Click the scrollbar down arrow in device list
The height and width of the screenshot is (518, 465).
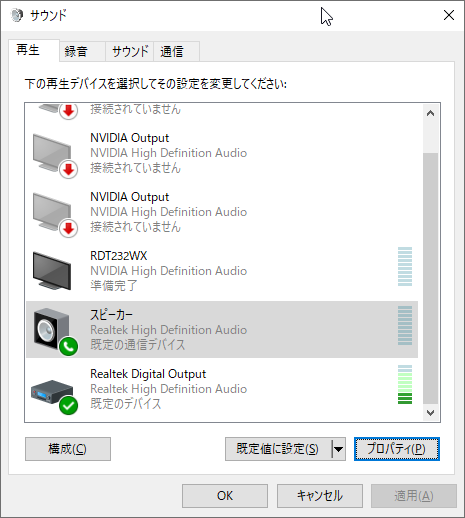pos(430,413)
